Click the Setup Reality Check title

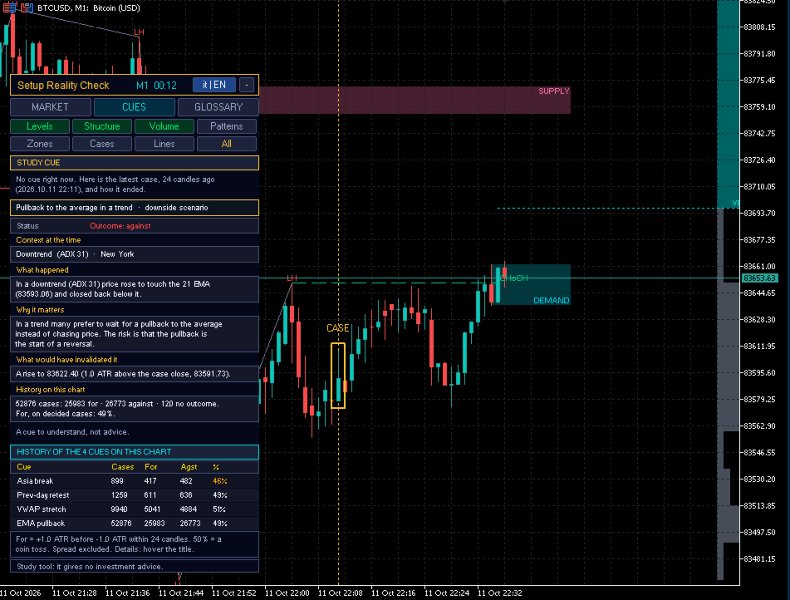(63, 85)
